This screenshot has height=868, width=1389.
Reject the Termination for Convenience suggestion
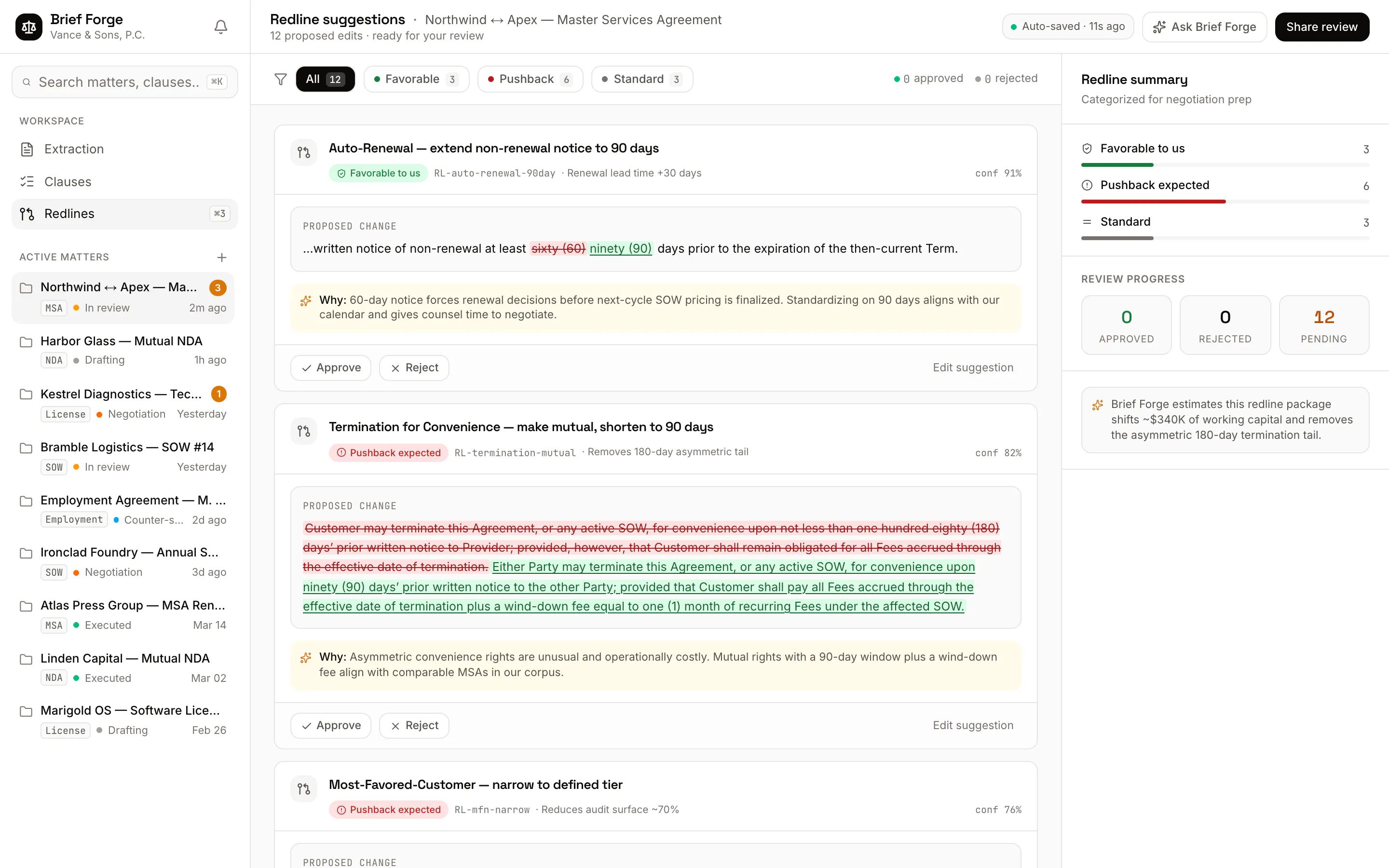414,726
